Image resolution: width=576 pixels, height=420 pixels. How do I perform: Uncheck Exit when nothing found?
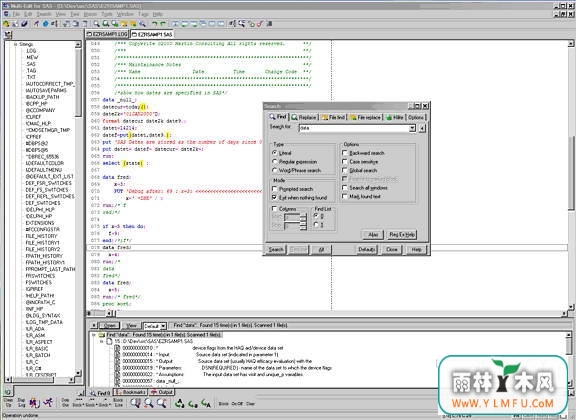(274, 197)
